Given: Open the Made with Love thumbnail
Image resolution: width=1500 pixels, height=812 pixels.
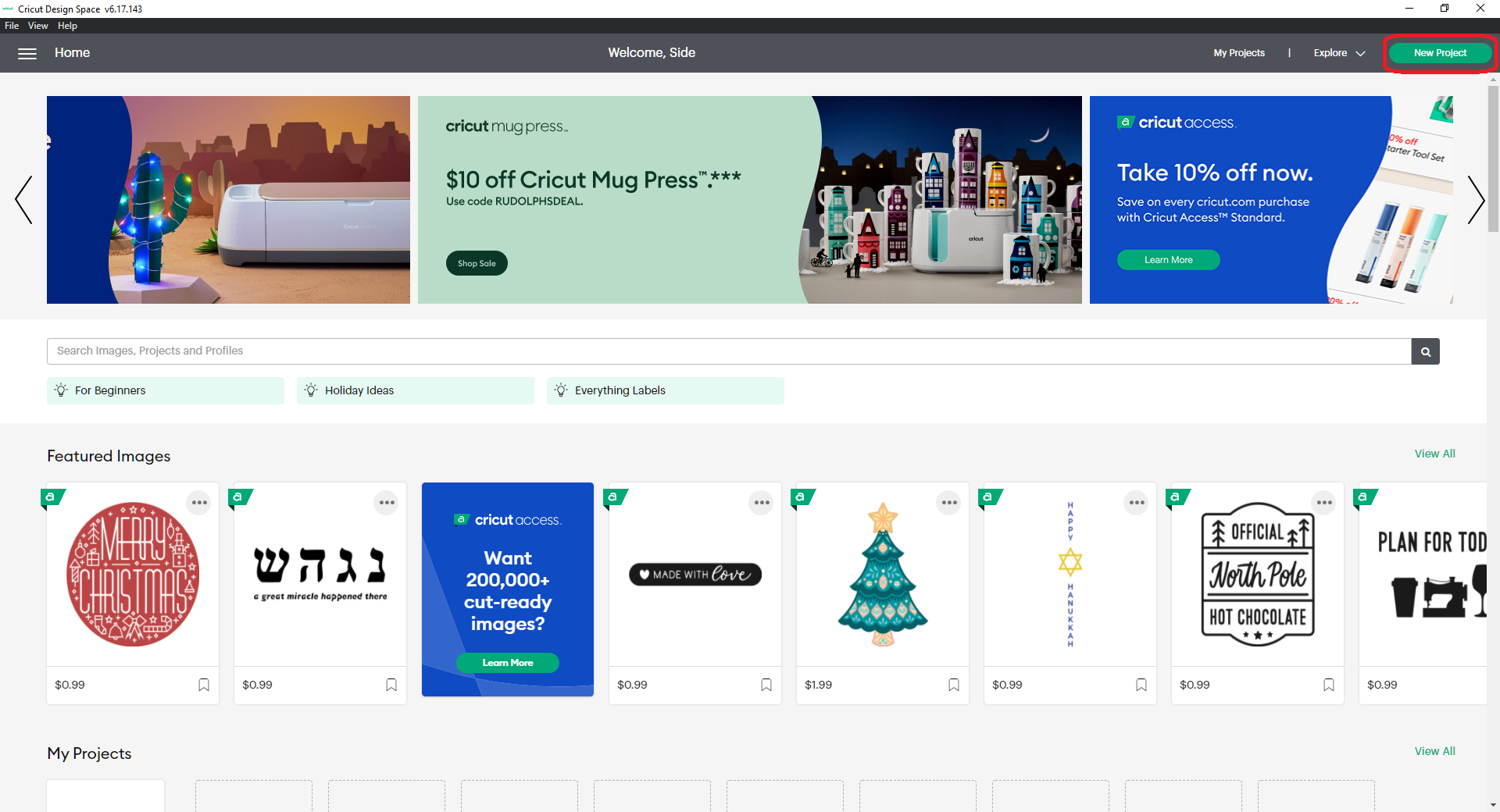Looking at the screenshot, I should (695, 575).
